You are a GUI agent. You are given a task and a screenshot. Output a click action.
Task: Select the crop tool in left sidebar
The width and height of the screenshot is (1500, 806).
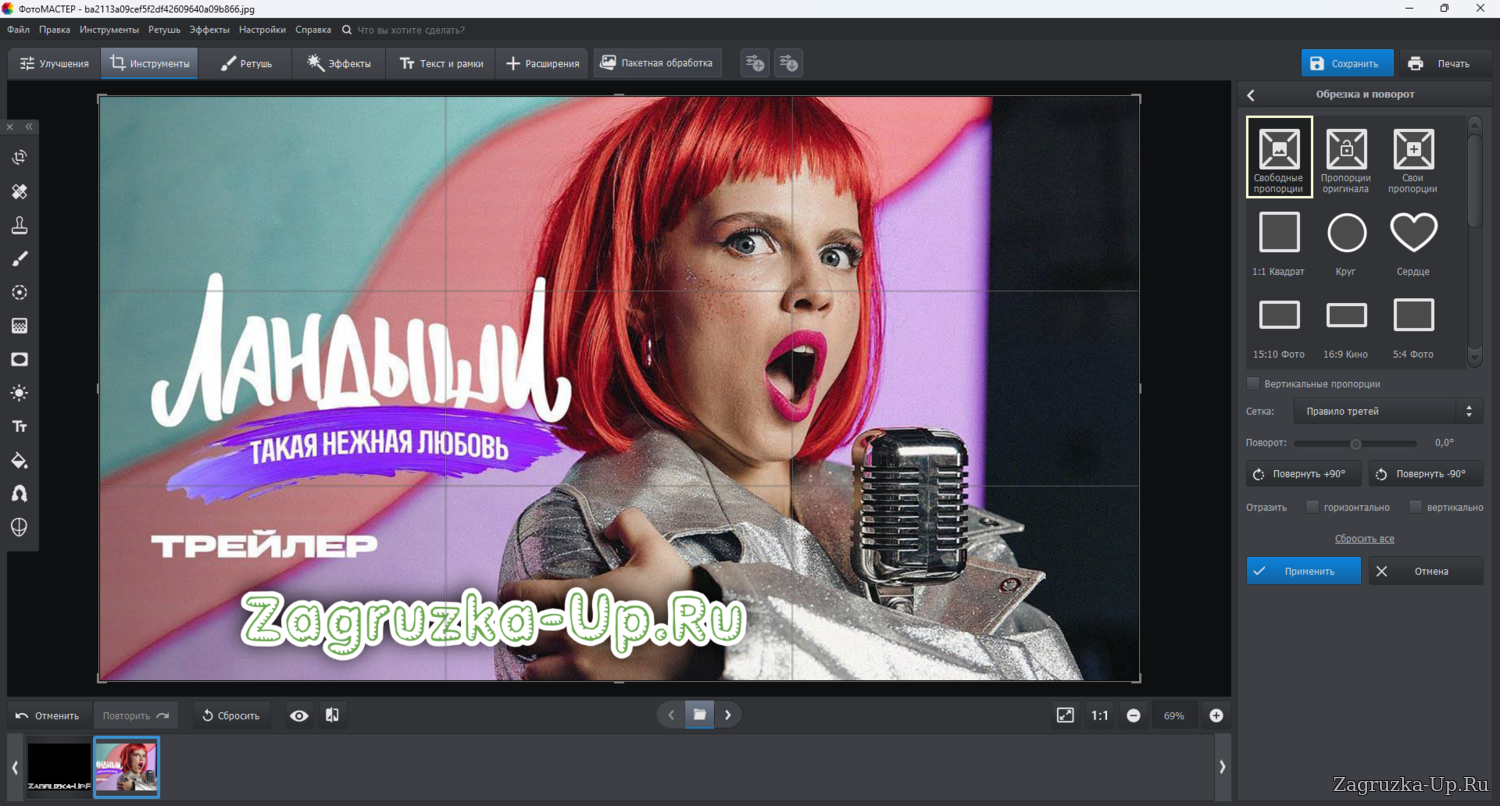(19, 158)
